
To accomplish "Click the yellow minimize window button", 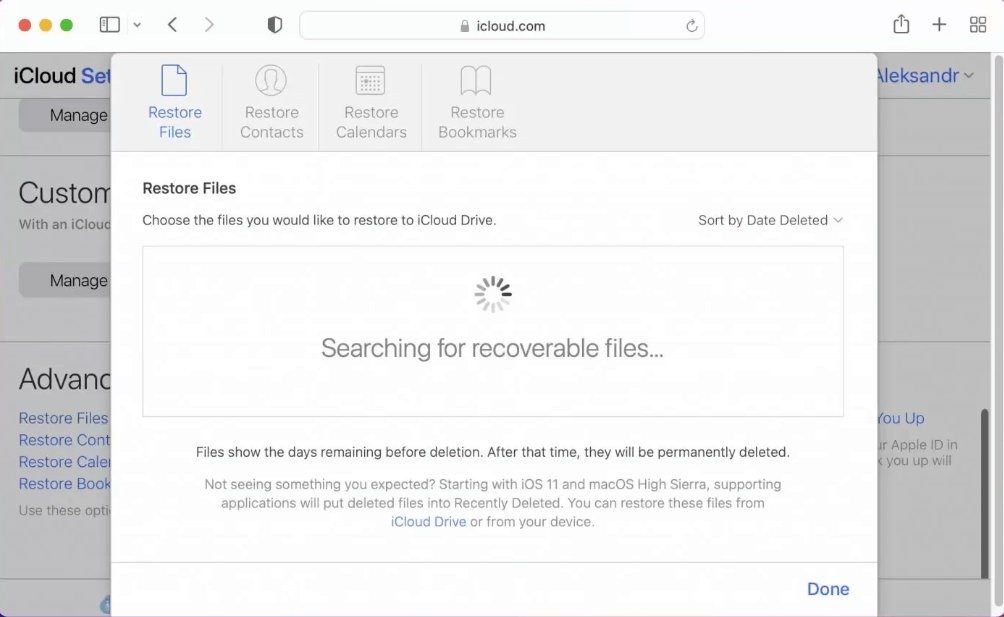I will (x=45, y=25).
